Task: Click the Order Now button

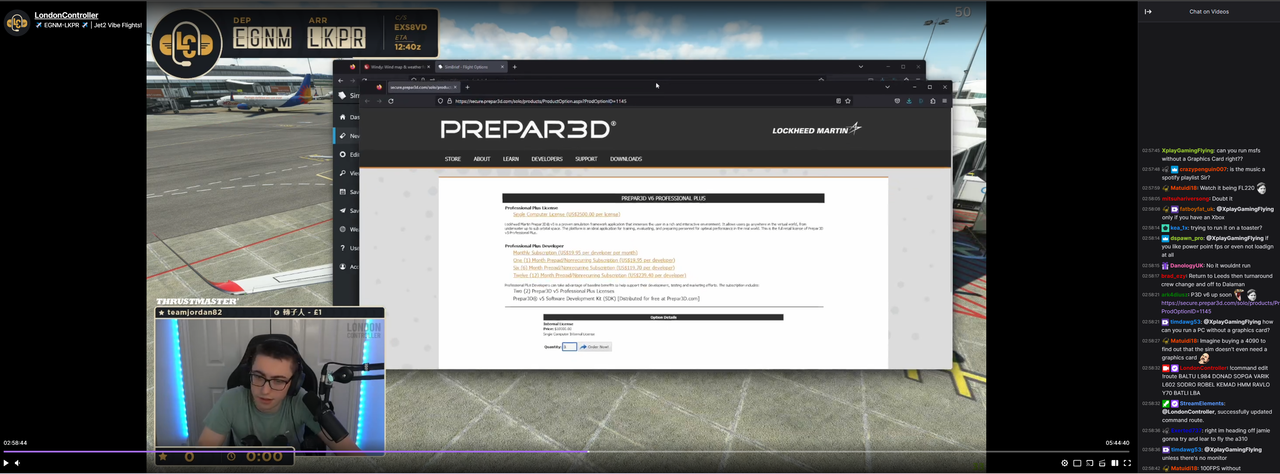Action: click(x=595, y=347)
